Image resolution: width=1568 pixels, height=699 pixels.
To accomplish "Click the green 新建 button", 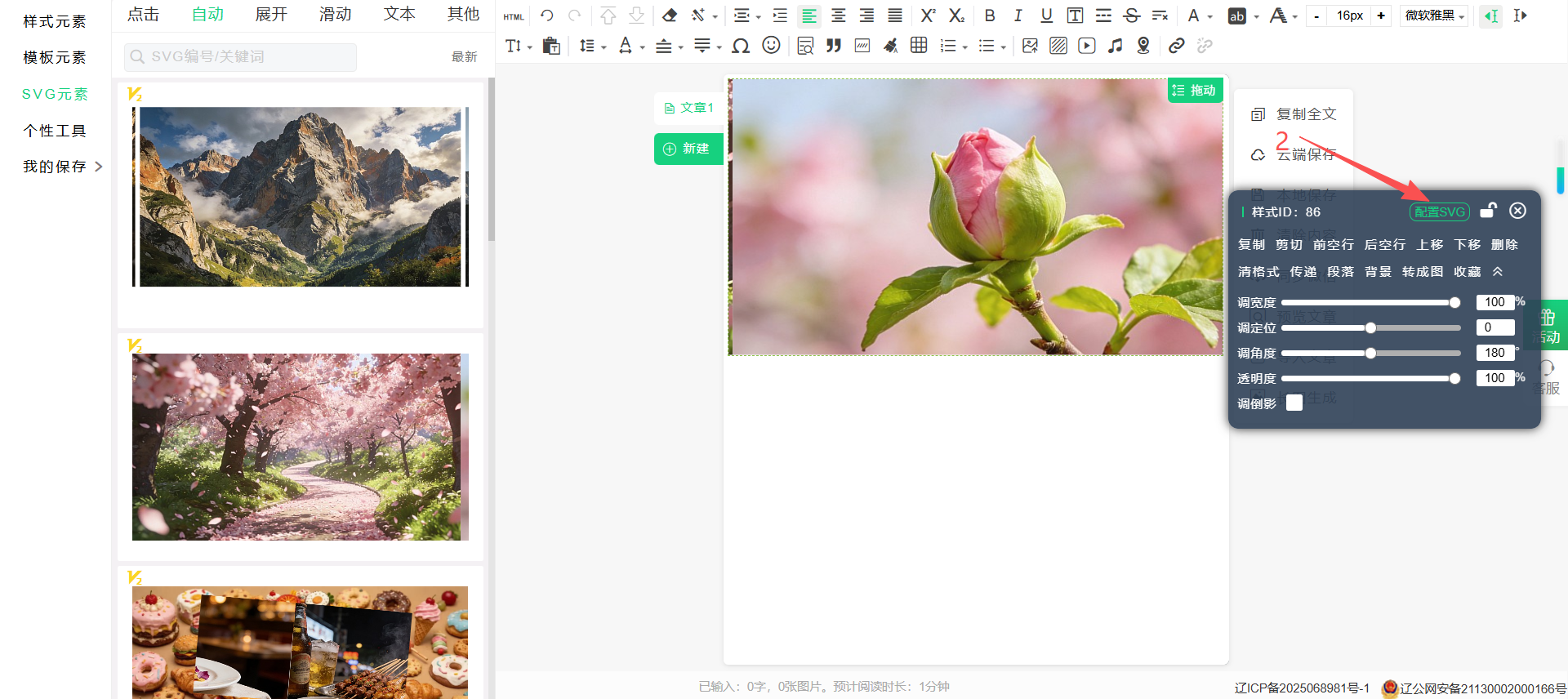I will point(688,149).
